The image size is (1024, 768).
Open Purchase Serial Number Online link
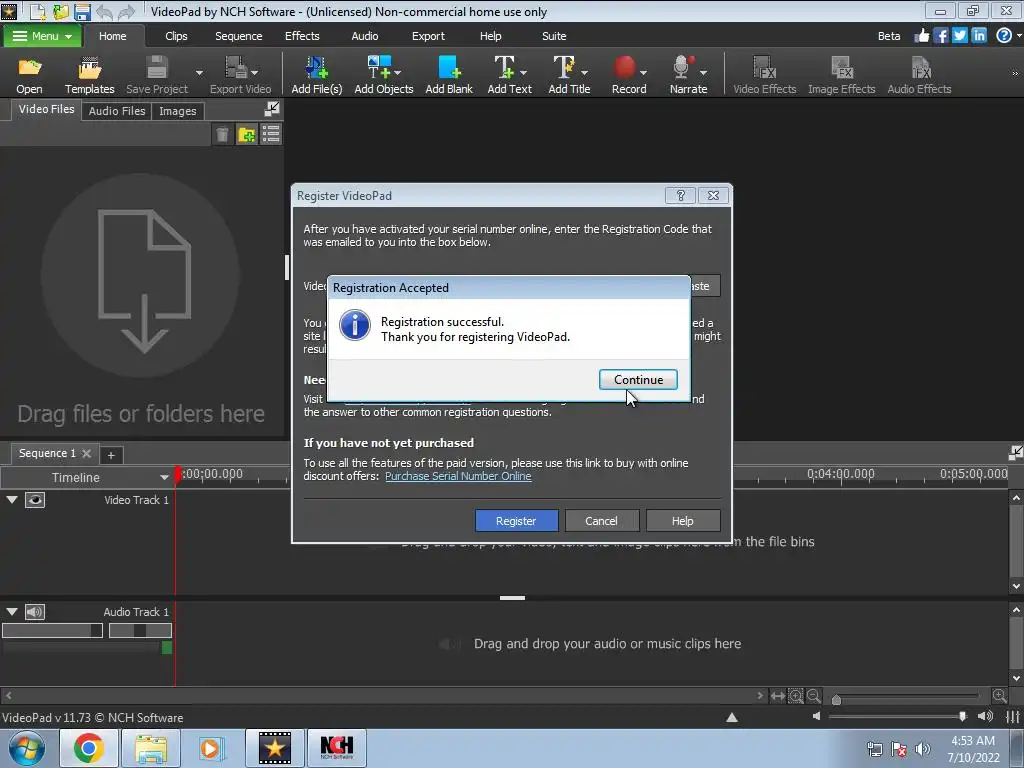(x=458, y=476)
